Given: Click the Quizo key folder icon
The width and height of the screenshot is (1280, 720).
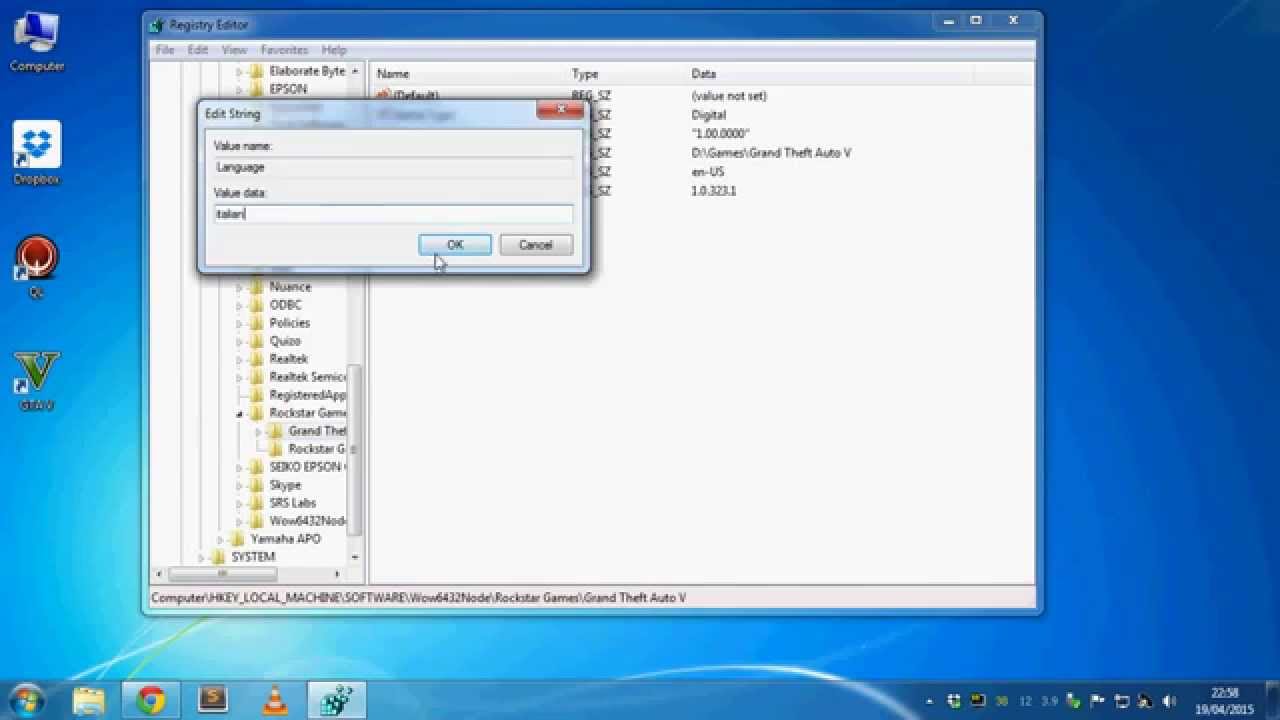Looking at the screenshot, I should pos(257,341).
